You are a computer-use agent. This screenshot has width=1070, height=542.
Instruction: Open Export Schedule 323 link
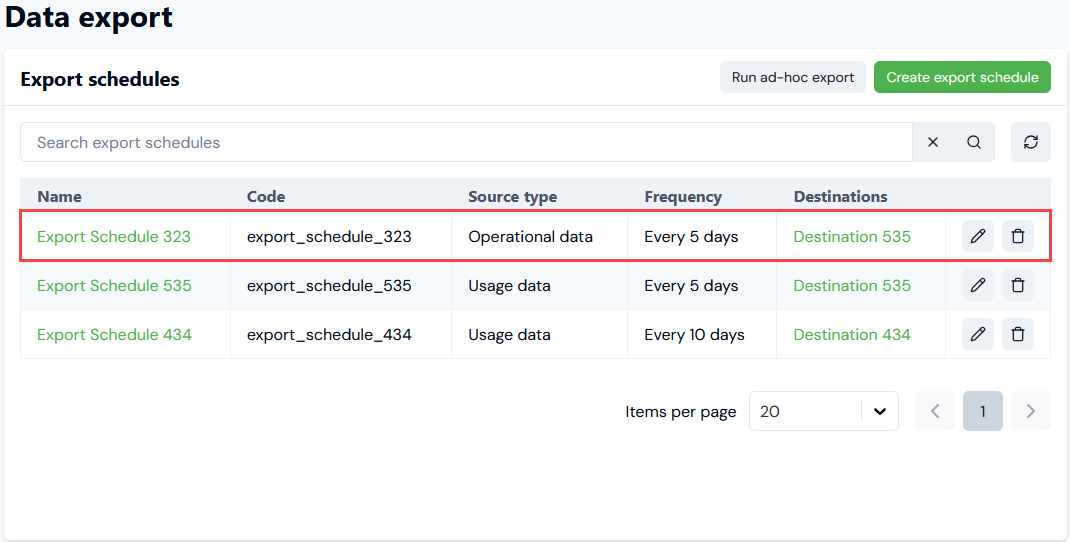(x=114, y=236)
